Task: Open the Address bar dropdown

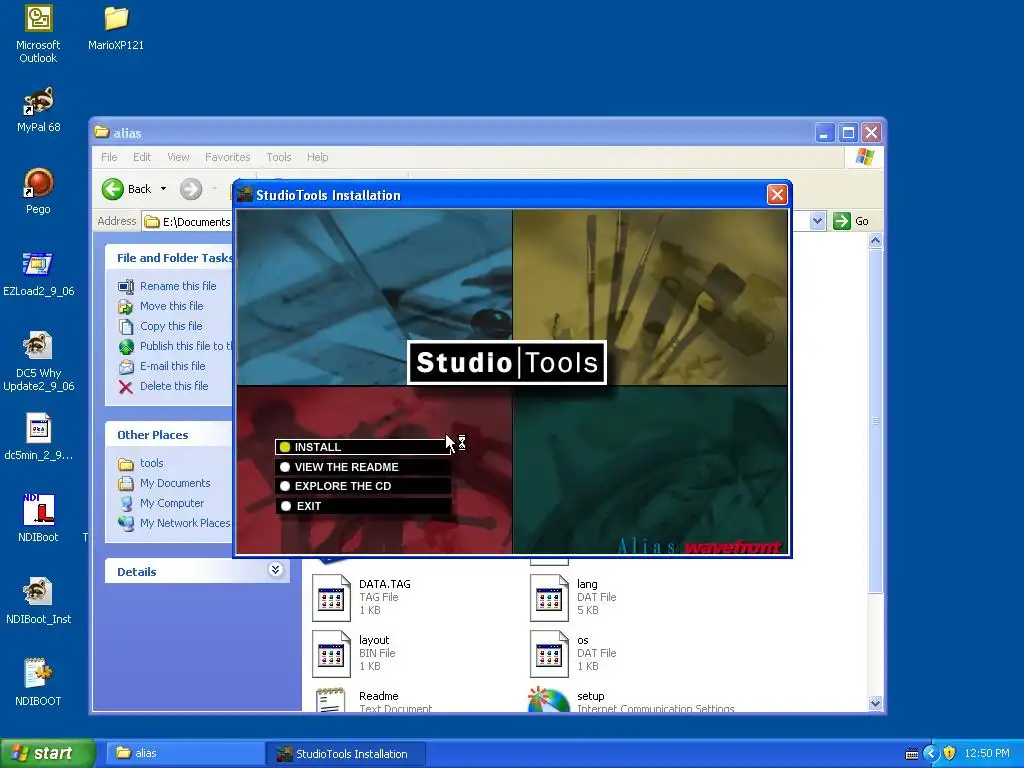Action: point(817,221)
